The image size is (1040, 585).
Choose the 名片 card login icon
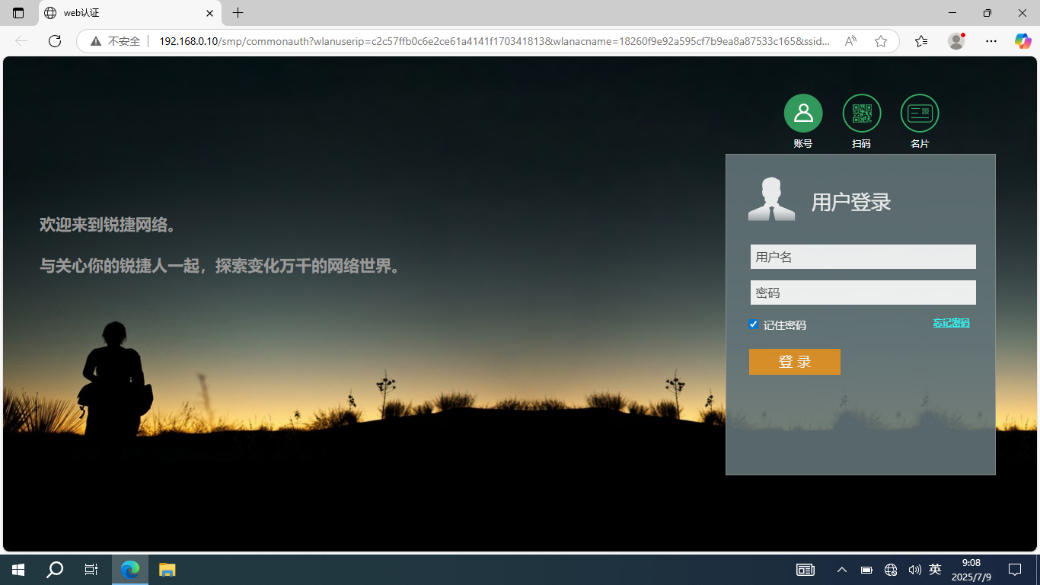click(919, 114)
